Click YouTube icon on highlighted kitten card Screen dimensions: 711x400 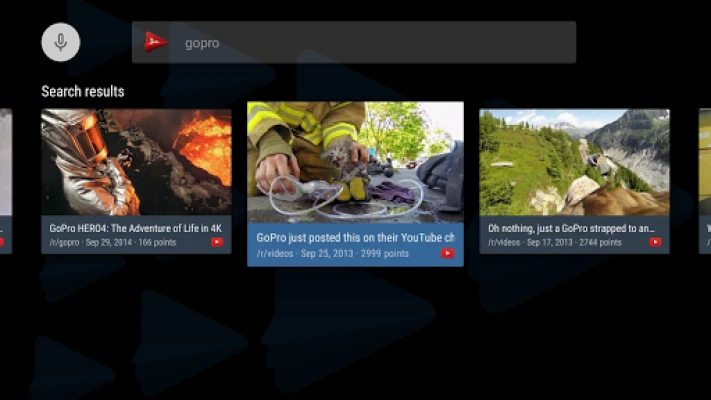[x=448, y=254]
